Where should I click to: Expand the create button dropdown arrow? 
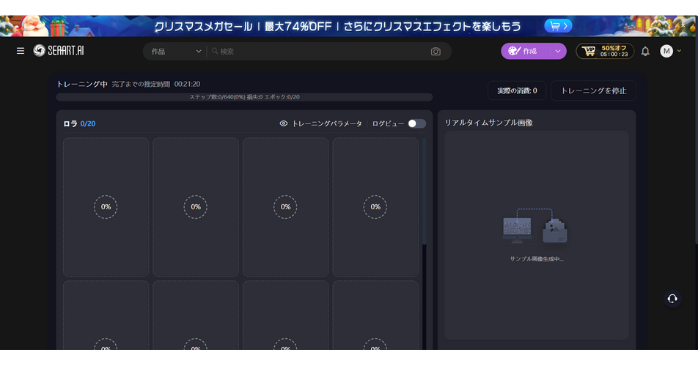point(558,51)
